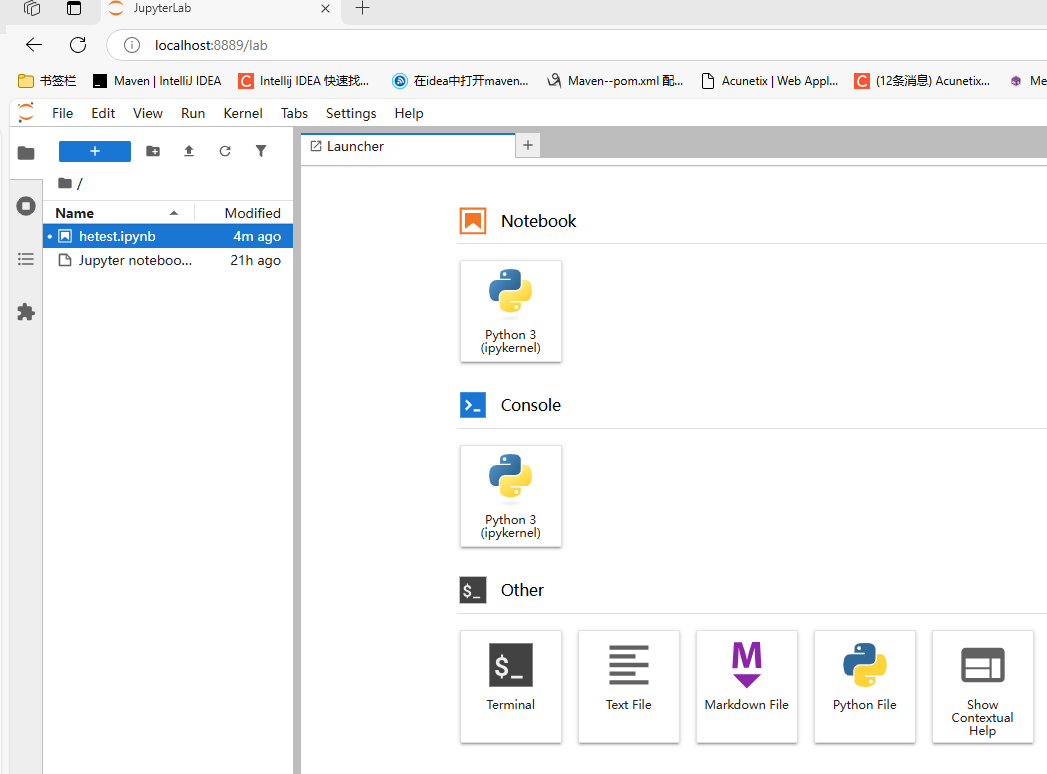The image size is (1047, 774).
Task: Click the site information icon in address bar
Action: tap(132, 45)
